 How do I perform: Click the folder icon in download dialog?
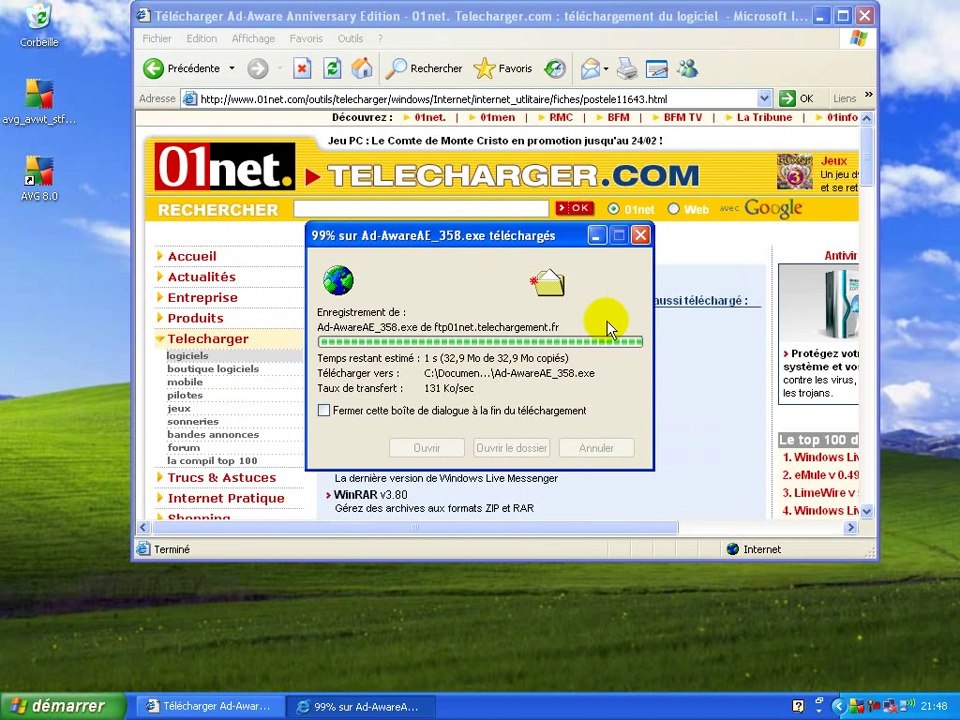[548, 283]
